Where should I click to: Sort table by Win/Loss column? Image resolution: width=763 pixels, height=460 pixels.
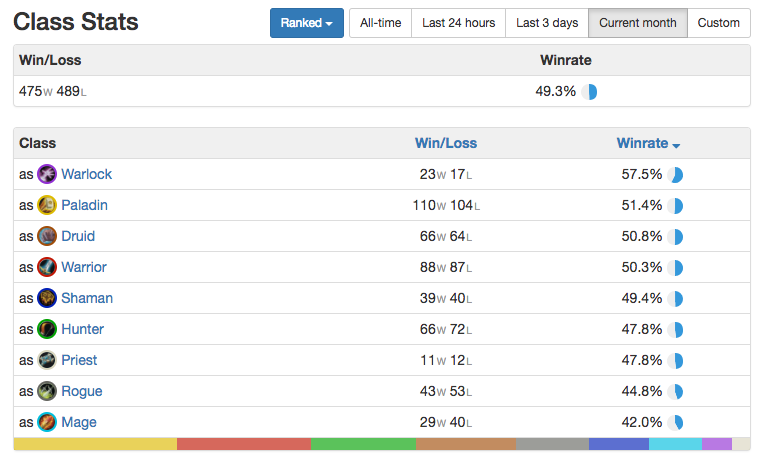tap(446, 143)
